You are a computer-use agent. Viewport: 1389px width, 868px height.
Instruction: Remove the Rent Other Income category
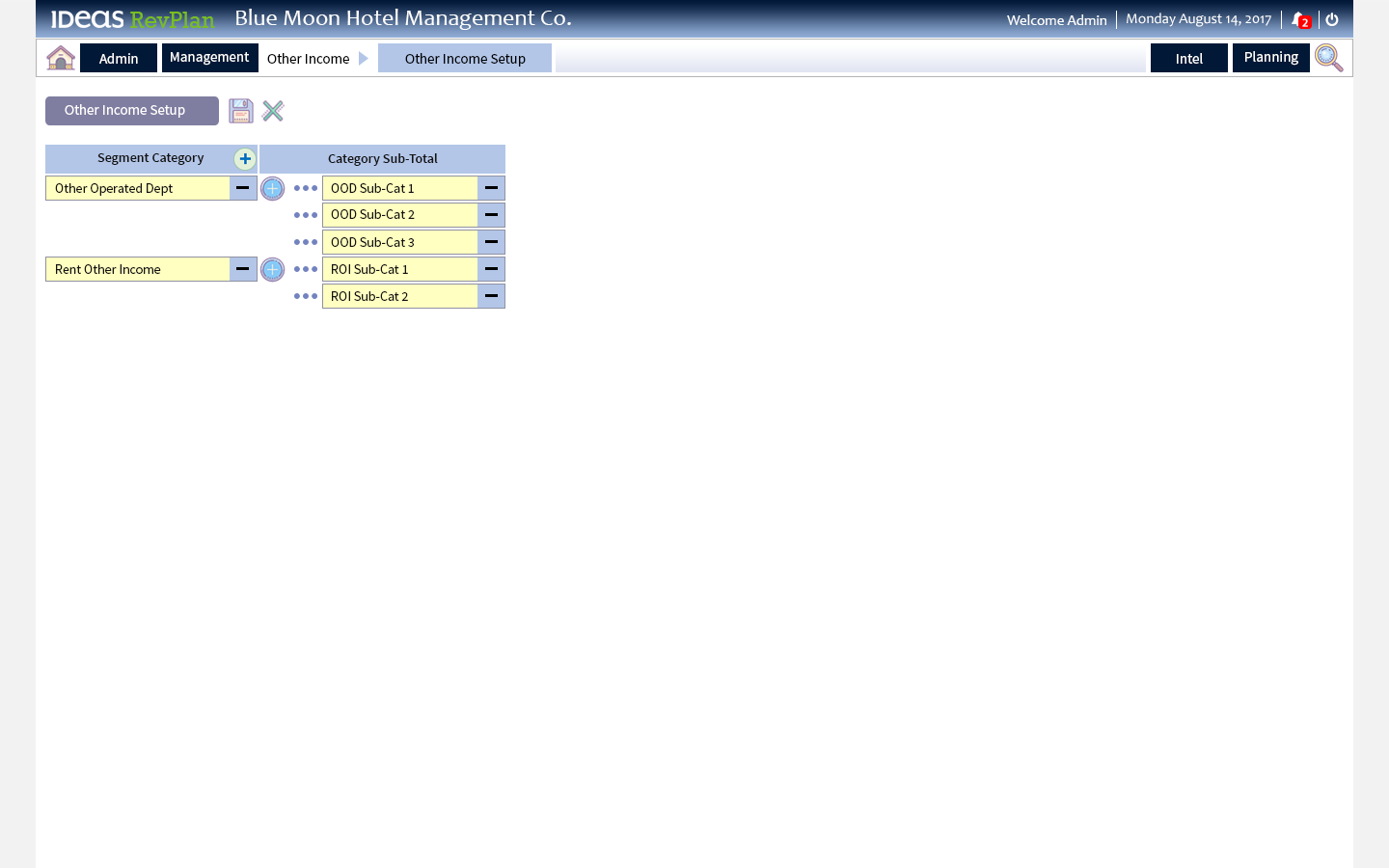[243, 269]
